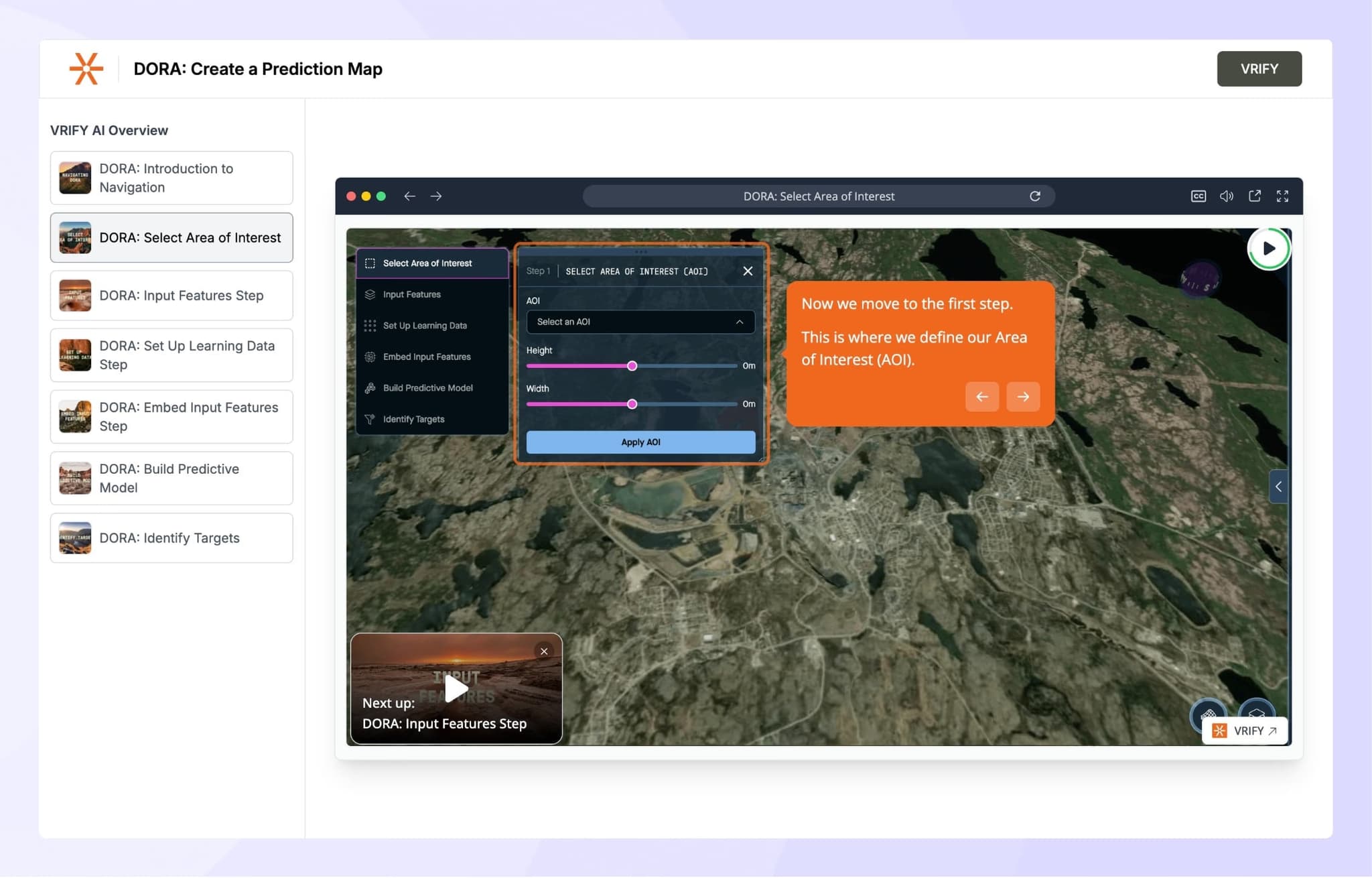This screenshot has height=878, width=1372.
Task: Mute the tutorial audio
Action: click(x=1226, y=196)
